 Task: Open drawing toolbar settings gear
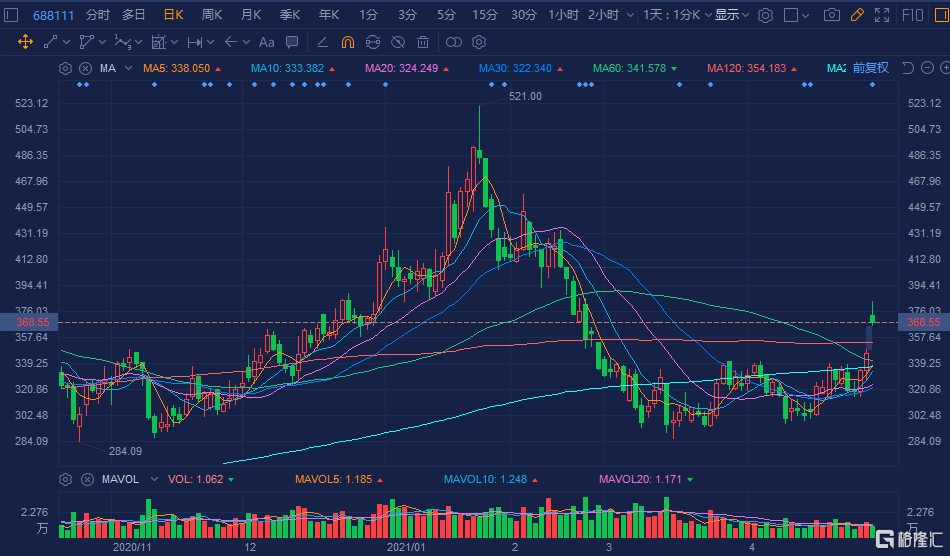(479, 42)
